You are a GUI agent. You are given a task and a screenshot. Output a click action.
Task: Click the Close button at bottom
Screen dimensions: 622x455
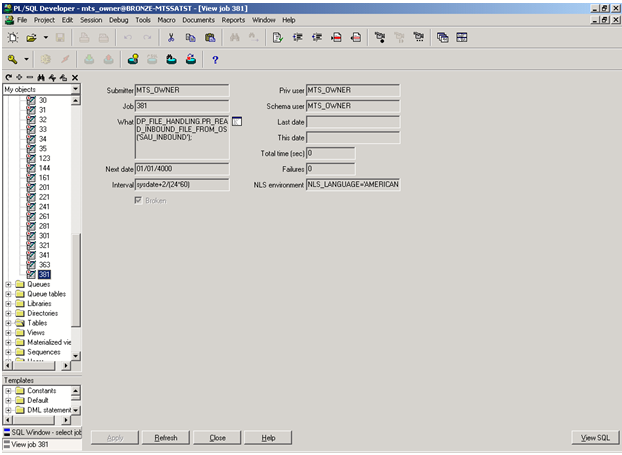[217, 438]
